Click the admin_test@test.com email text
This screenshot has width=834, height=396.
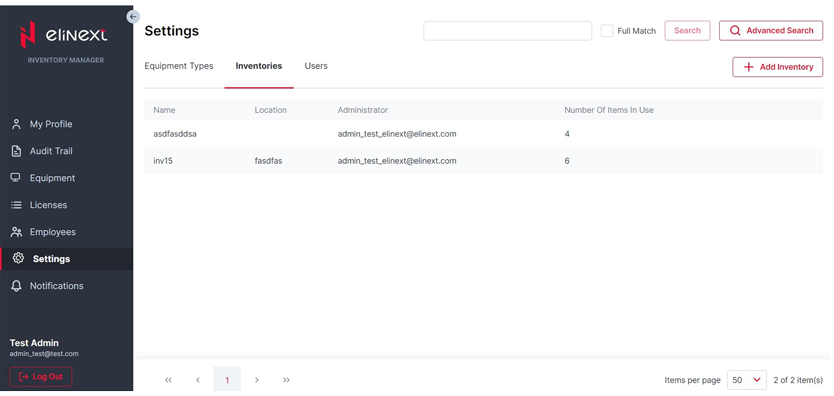tap(44, 353)
